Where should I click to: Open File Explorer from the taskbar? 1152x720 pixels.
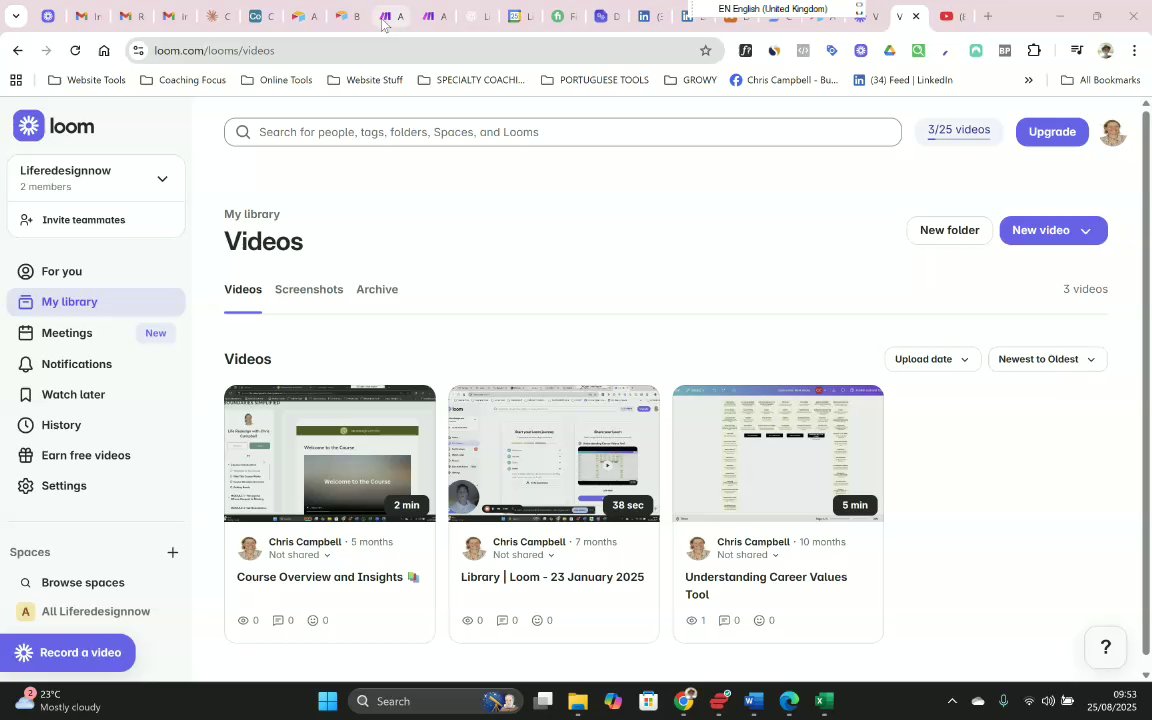[x=577, y=701]
